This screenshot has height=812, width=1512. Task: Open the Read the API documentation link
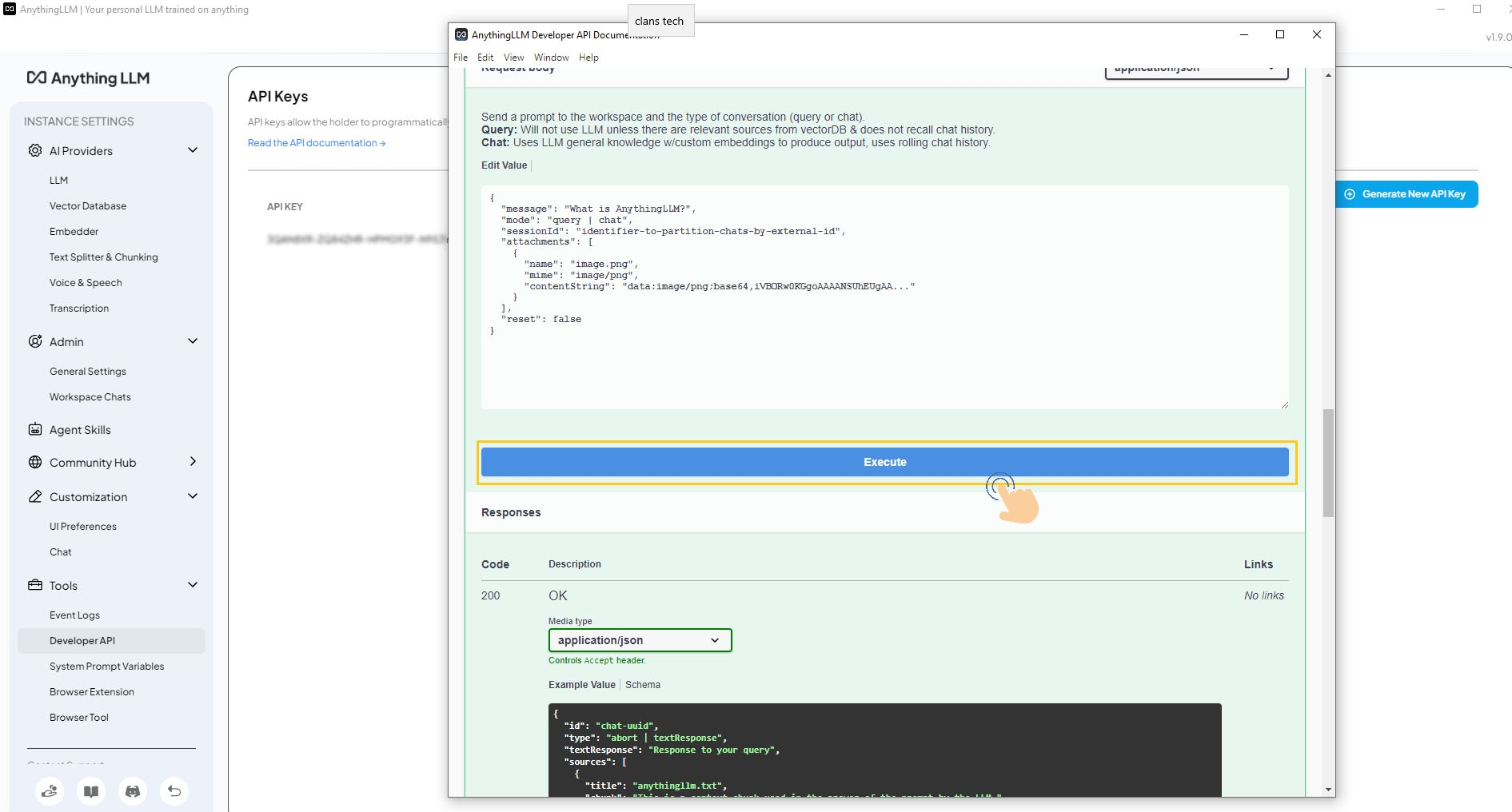point(316,143)
